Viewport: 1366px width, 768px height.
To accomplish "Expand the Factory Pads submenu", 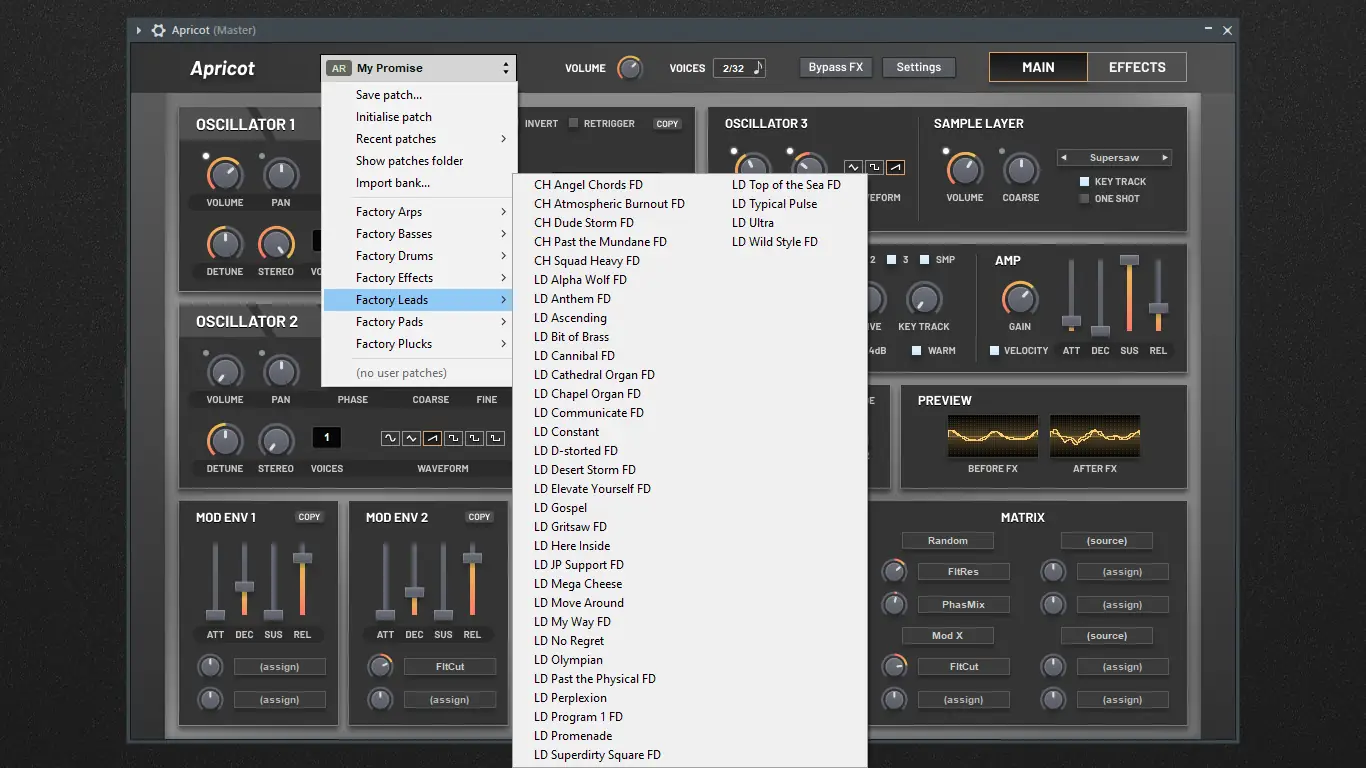I will point(419,322).
